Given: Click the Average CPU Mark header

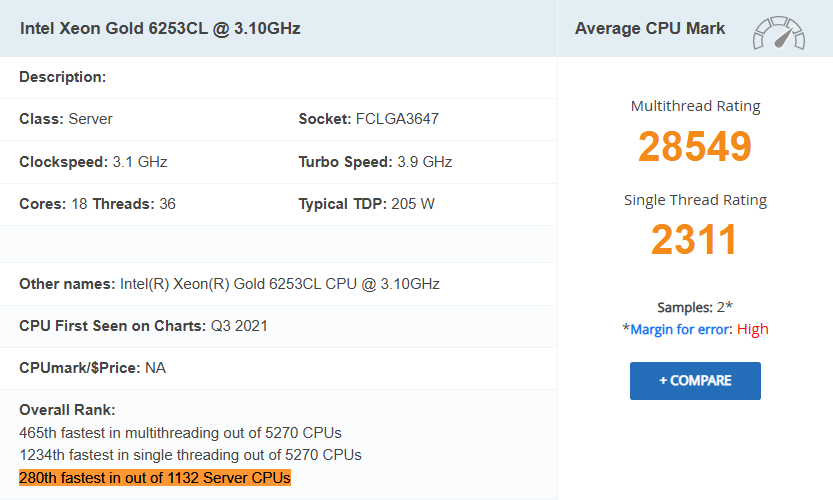Looking at the screenshot, I should tap(650, 28).
